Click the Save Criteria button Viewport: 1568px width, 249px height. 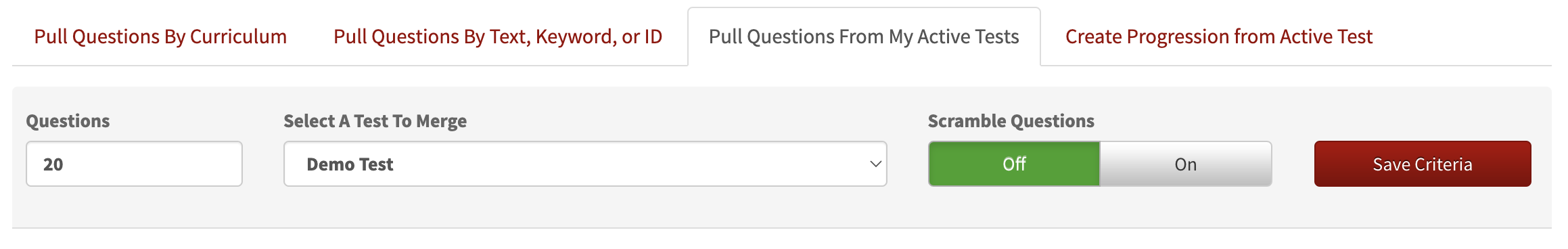[1423, 164]
